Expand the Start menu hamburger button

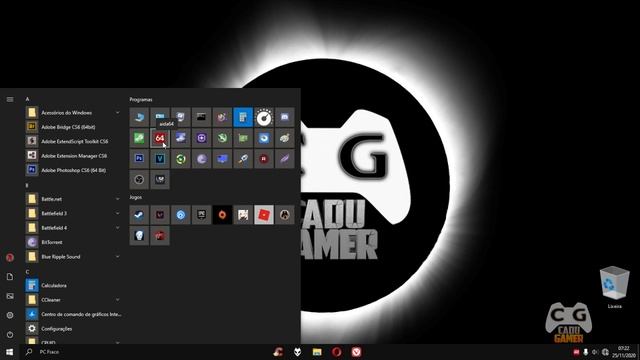(x=10, y=99)
